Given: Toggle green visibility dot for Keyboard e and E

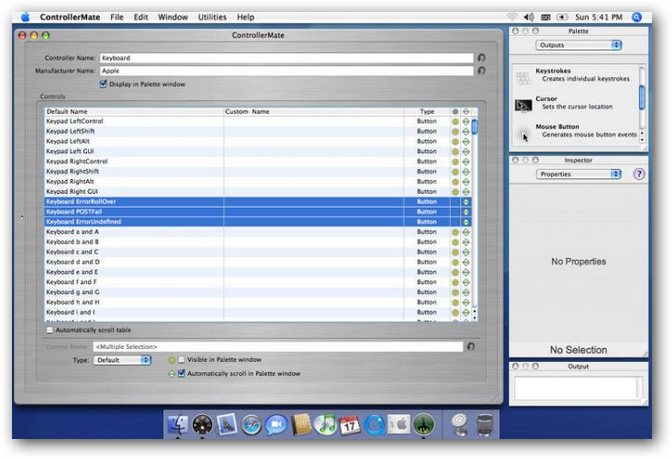Looking at the screenshot, I should click(x=455, y=272).
